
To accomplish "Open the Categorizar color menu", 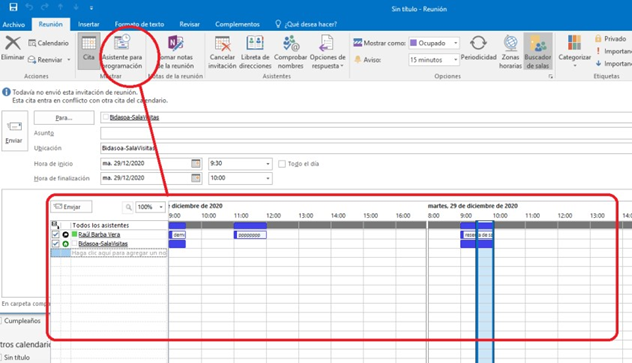I will click(574, 51).
